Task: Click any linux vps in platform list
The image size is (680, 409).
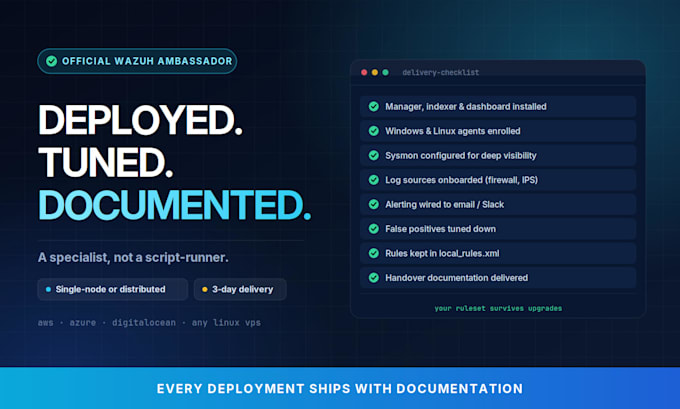Action: 226,323
